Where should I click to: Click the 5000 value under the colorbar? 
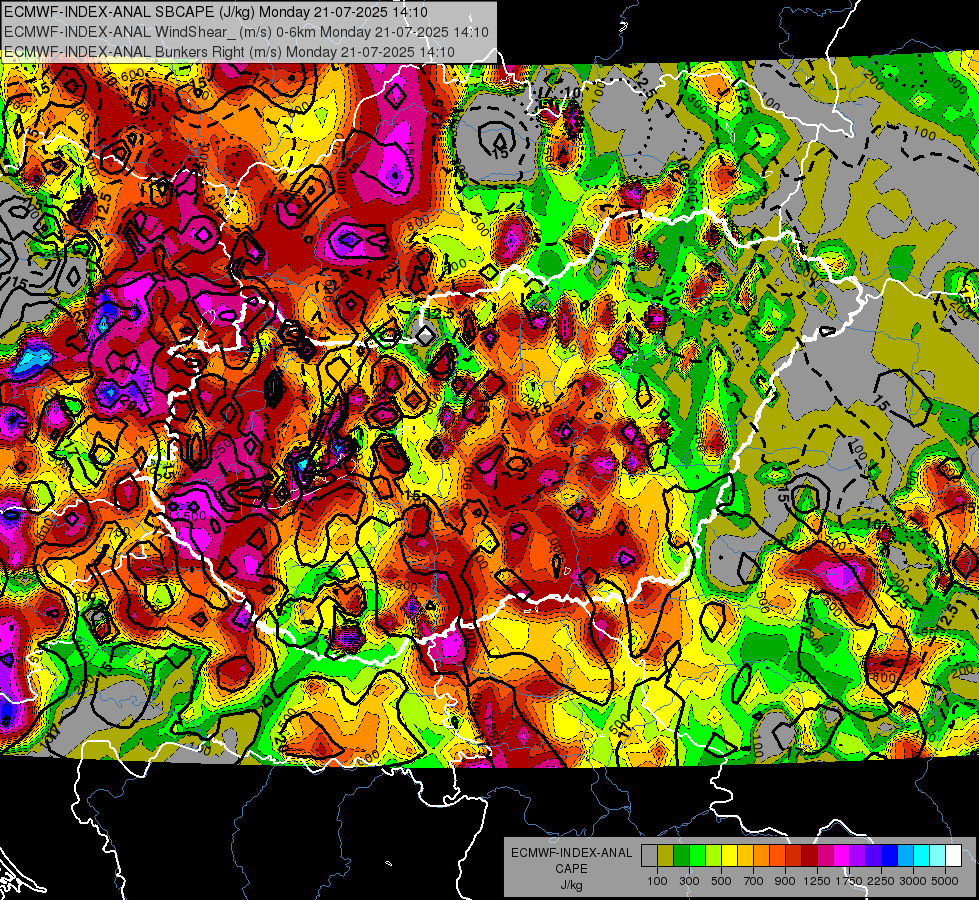[x=945, y=881]
